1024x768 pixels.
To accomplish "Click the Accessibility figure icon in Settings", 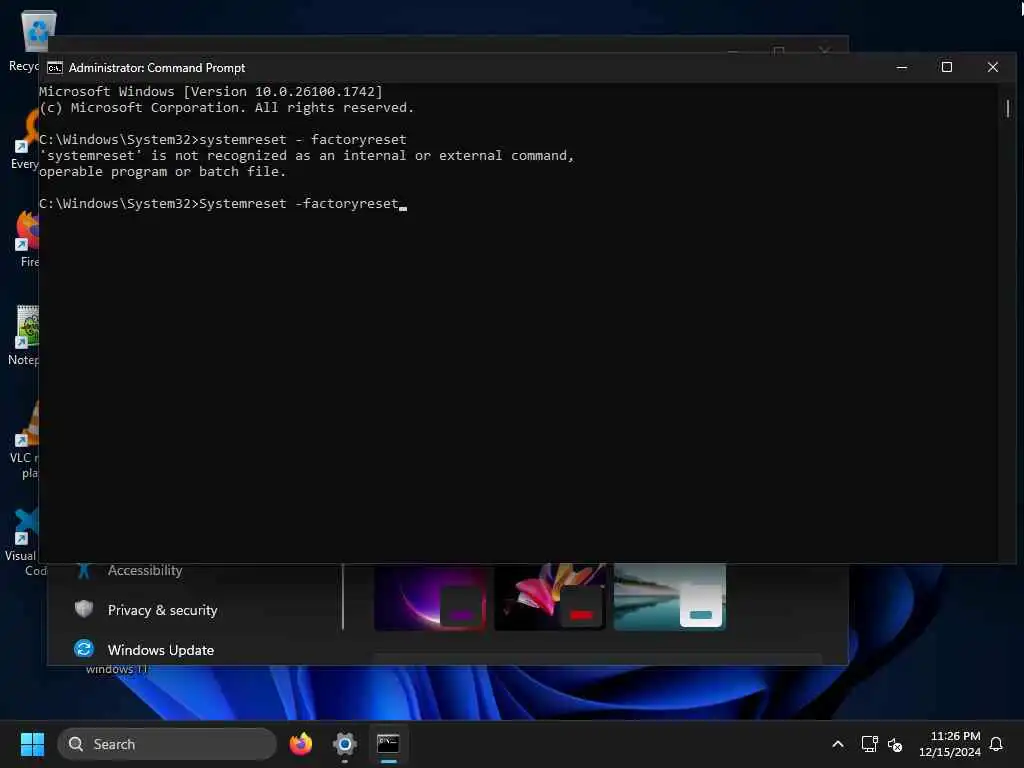I will coord(84,571).
